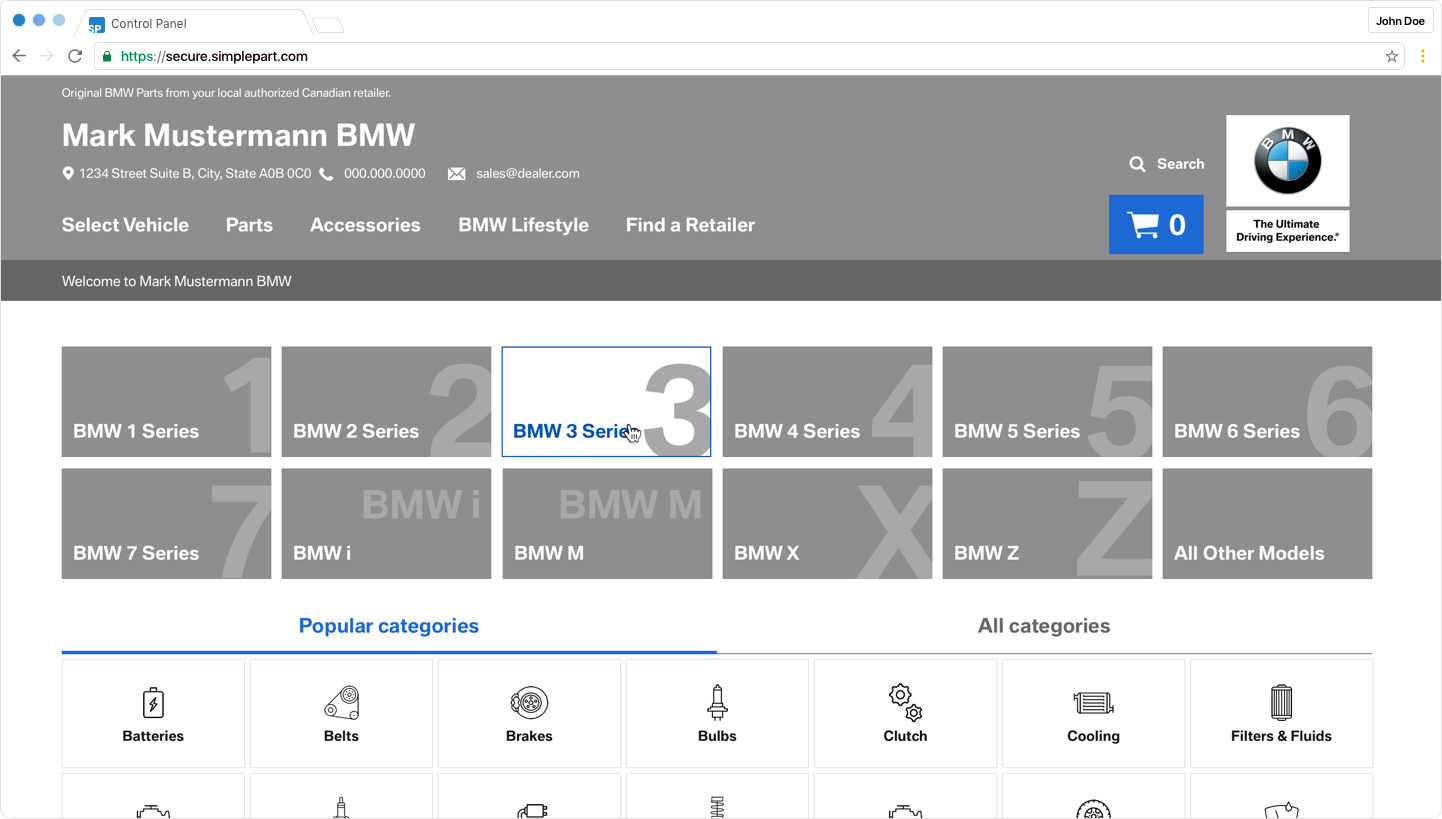
Task: Click the Original BMW Parts tagline text
Action: (x=226, y=93)
